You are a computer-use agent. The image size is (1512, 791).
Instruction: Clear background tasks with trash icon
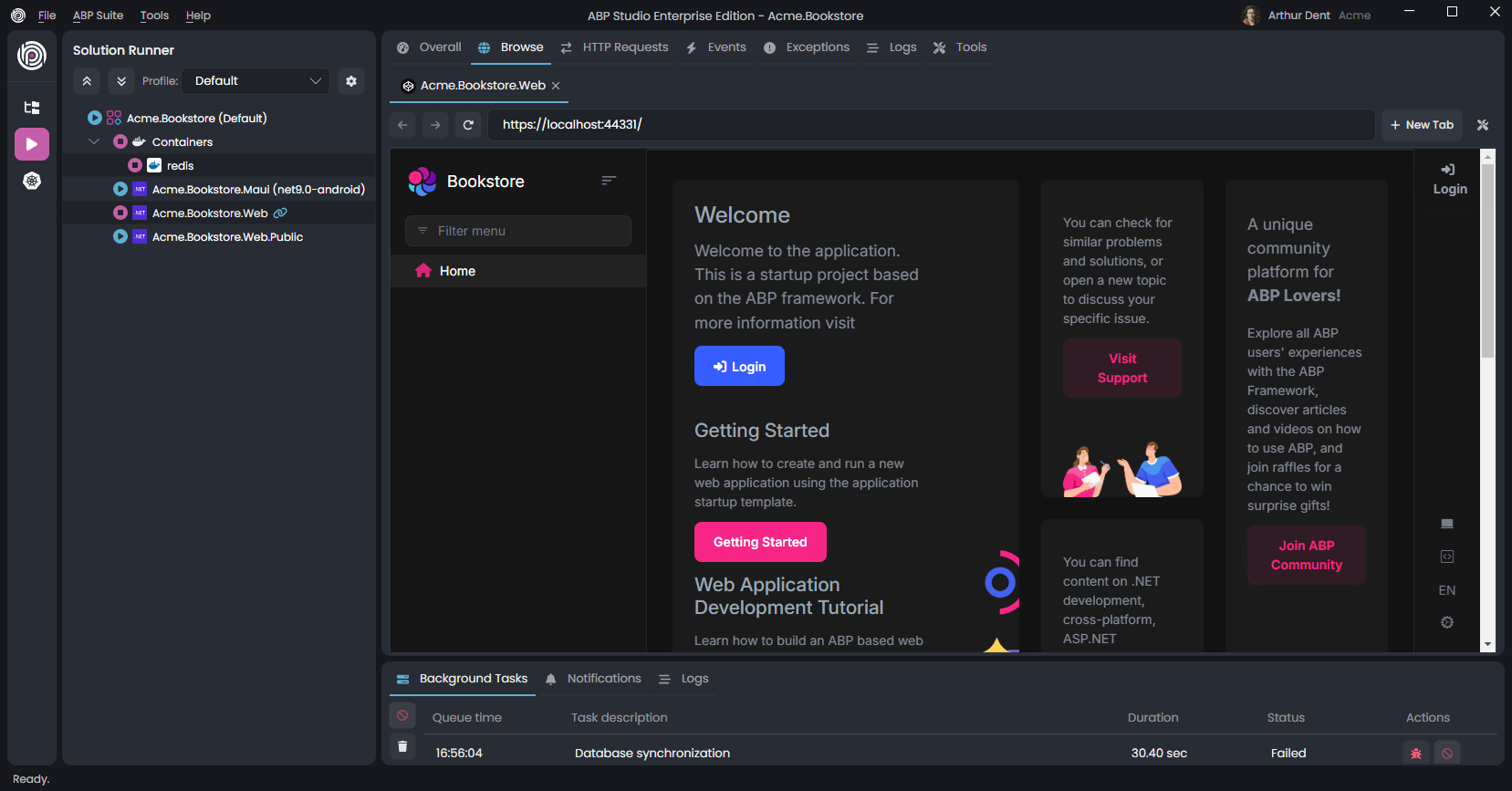coord(402,746)
